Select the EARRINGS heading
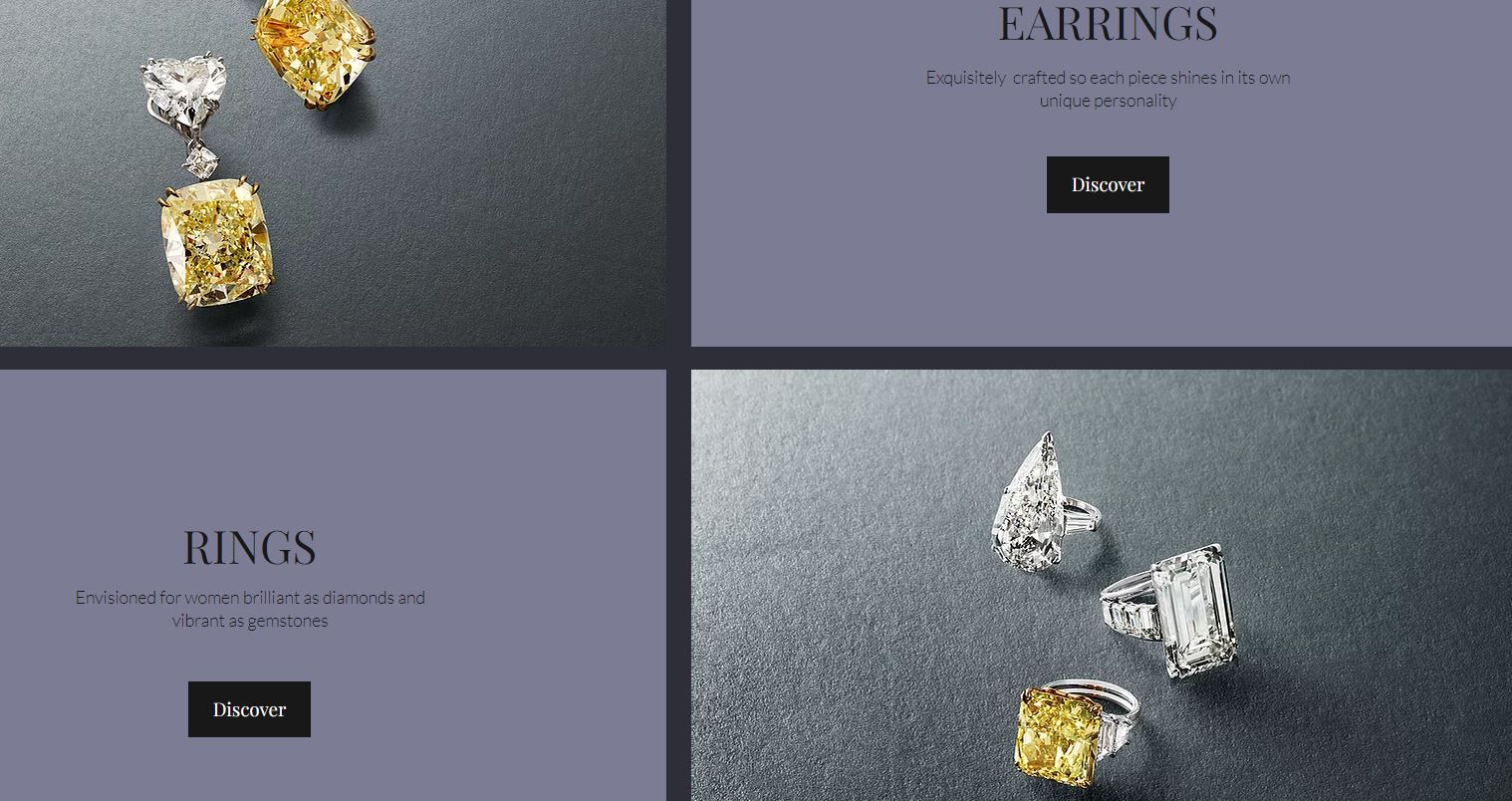The height and width of the screenshot is (801, 1512). 1108,23
